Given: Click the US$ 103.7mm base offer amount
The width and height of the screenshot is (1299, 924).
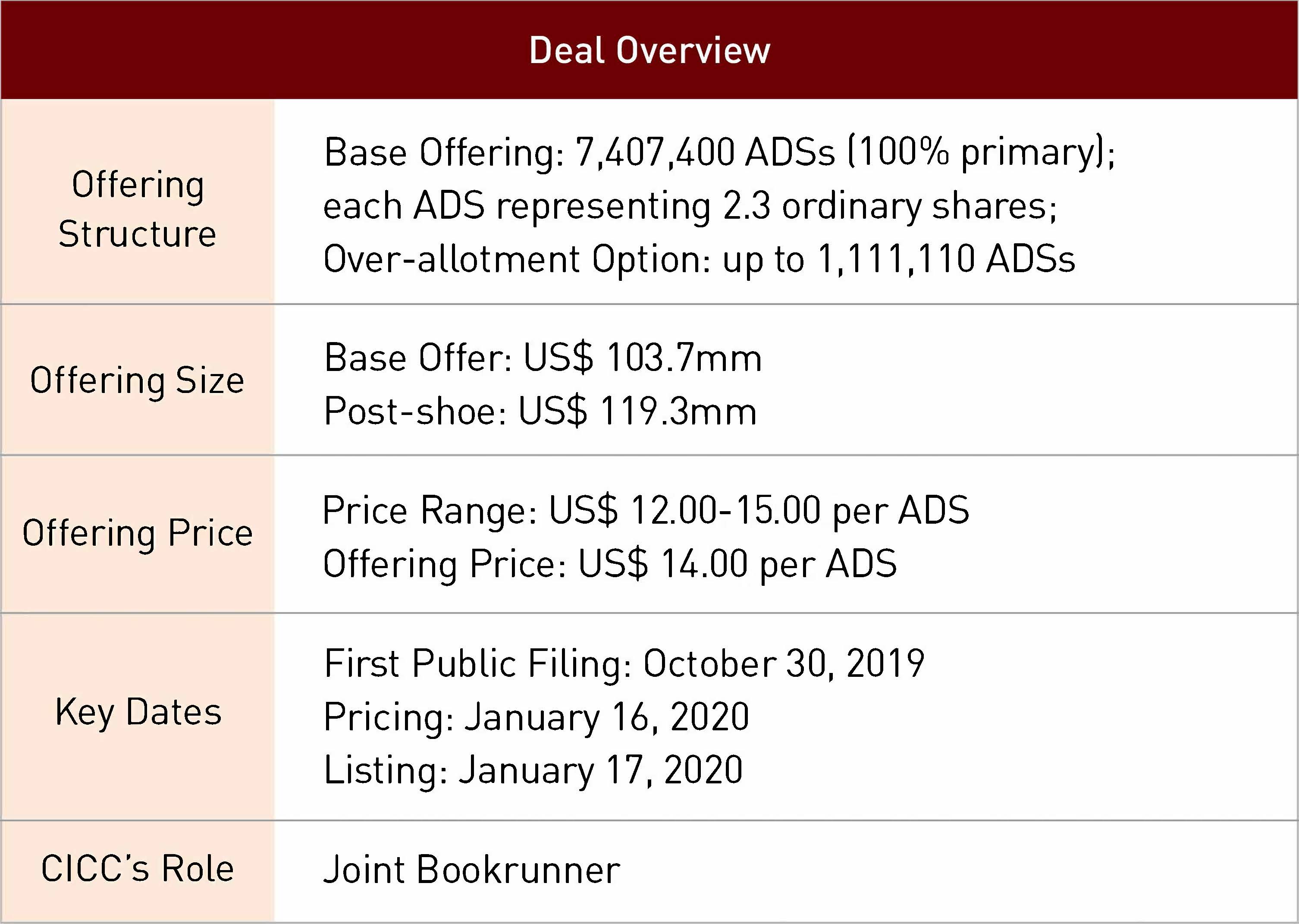Looking at the screenshot, I should tap(642, 358).
